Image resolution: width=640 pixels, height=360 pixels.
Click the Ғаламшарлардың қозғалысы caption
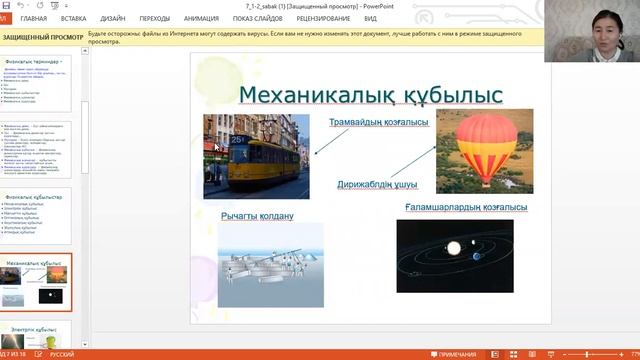(466, 207)
